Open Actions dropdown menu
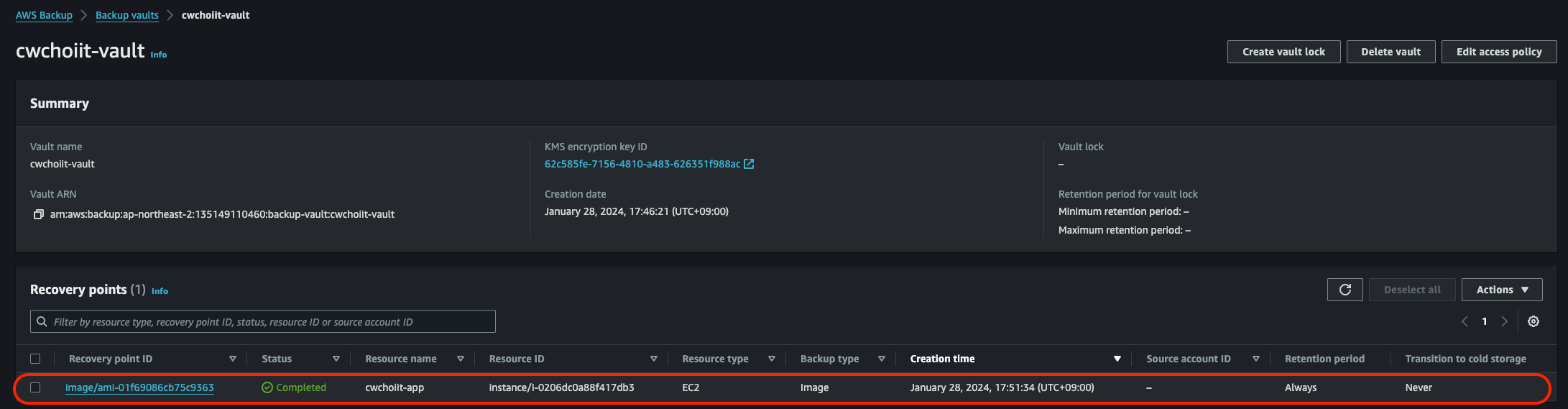1568x409 pixels. coord(1502,290)
